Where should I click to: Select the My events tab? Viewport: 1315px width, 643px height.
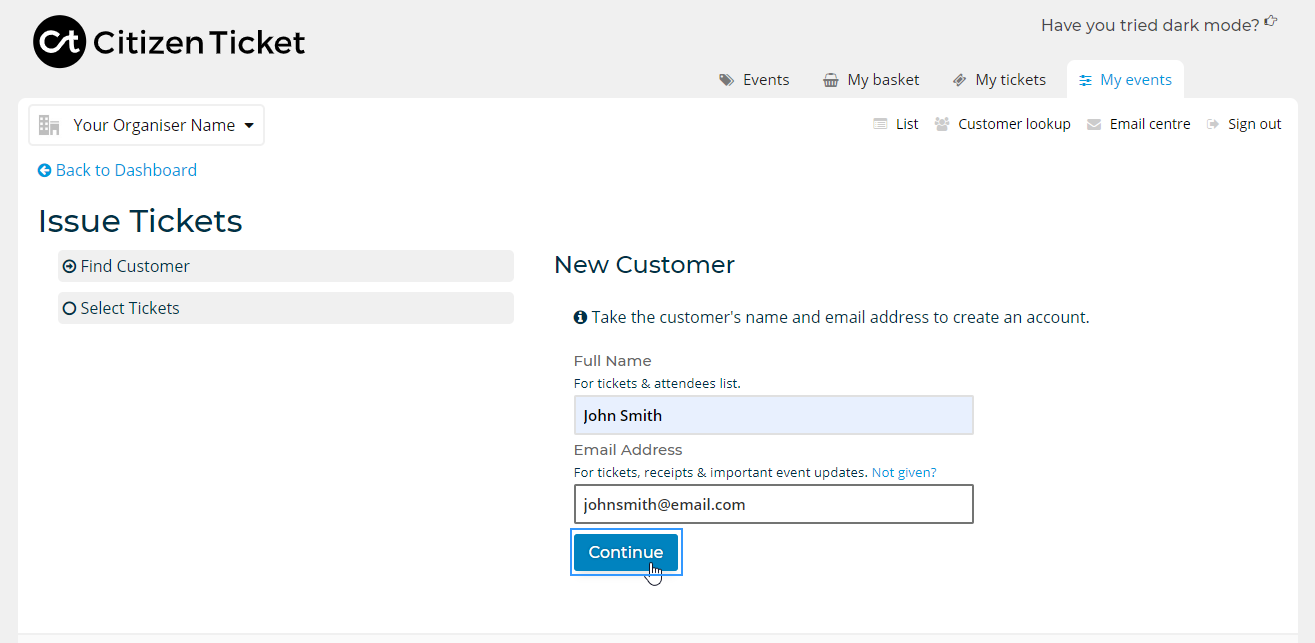(1125, 80)
